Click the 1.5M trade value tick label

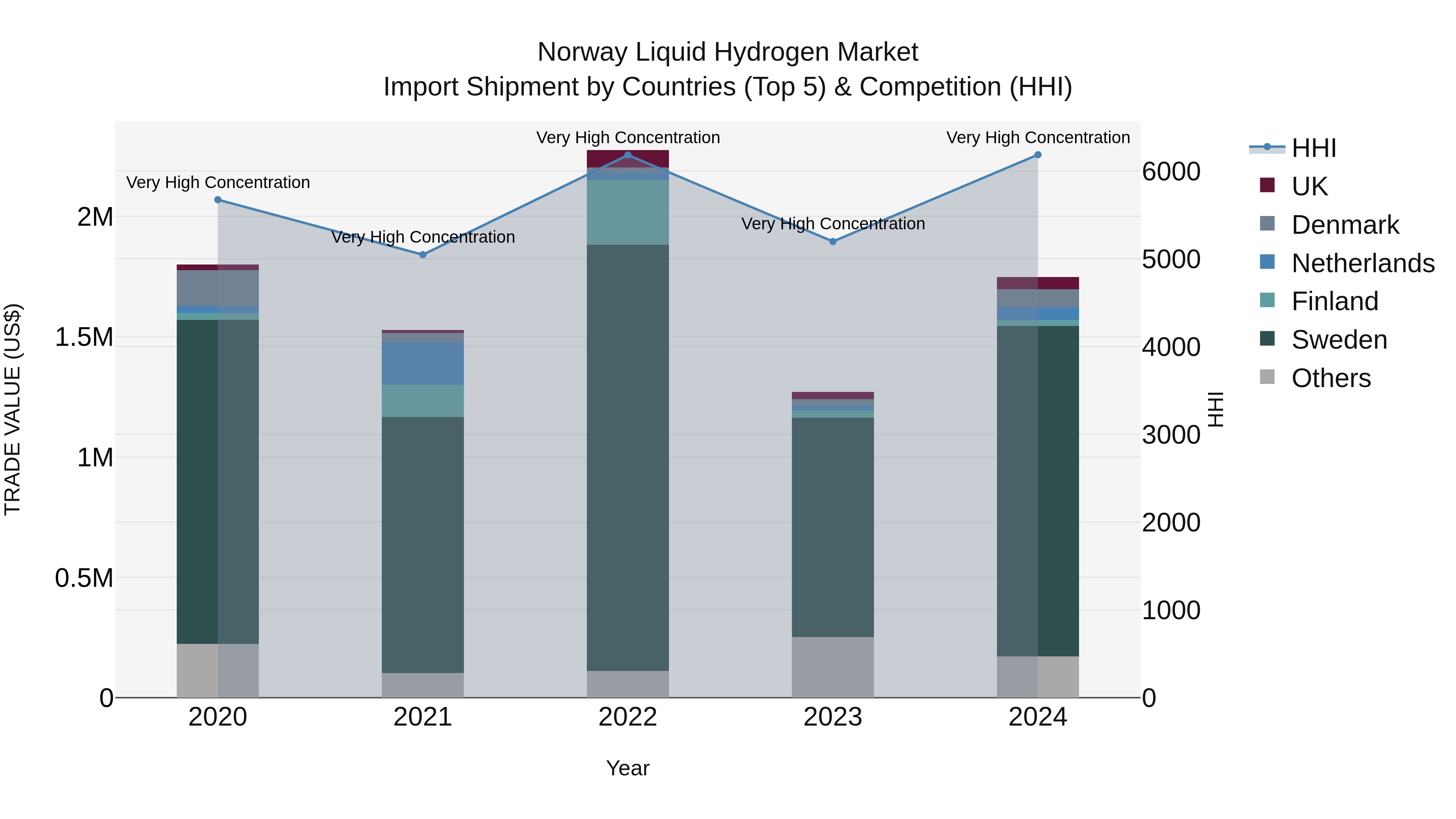[84, 337]
